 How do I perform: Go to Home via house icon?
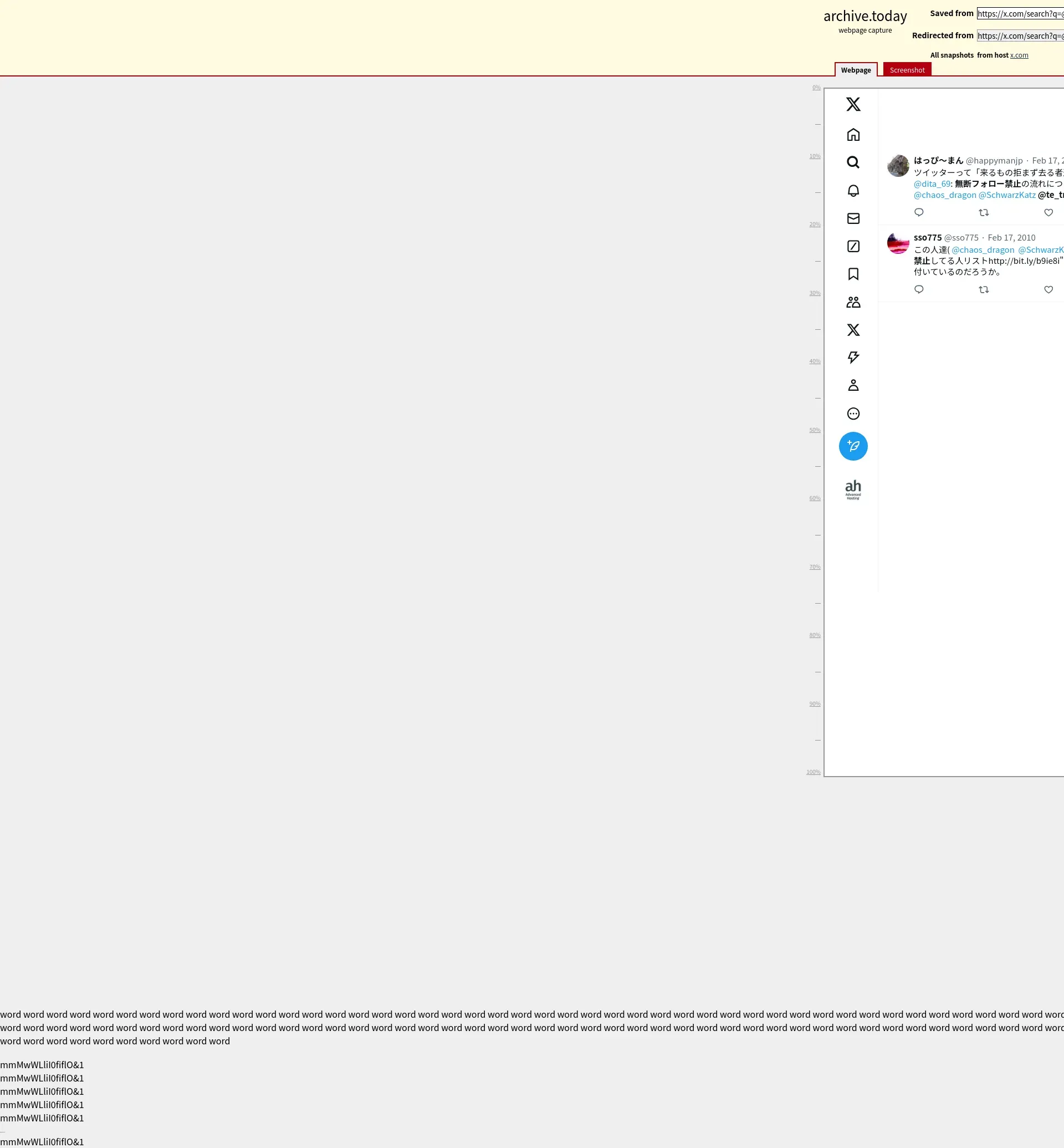(853, 135)
